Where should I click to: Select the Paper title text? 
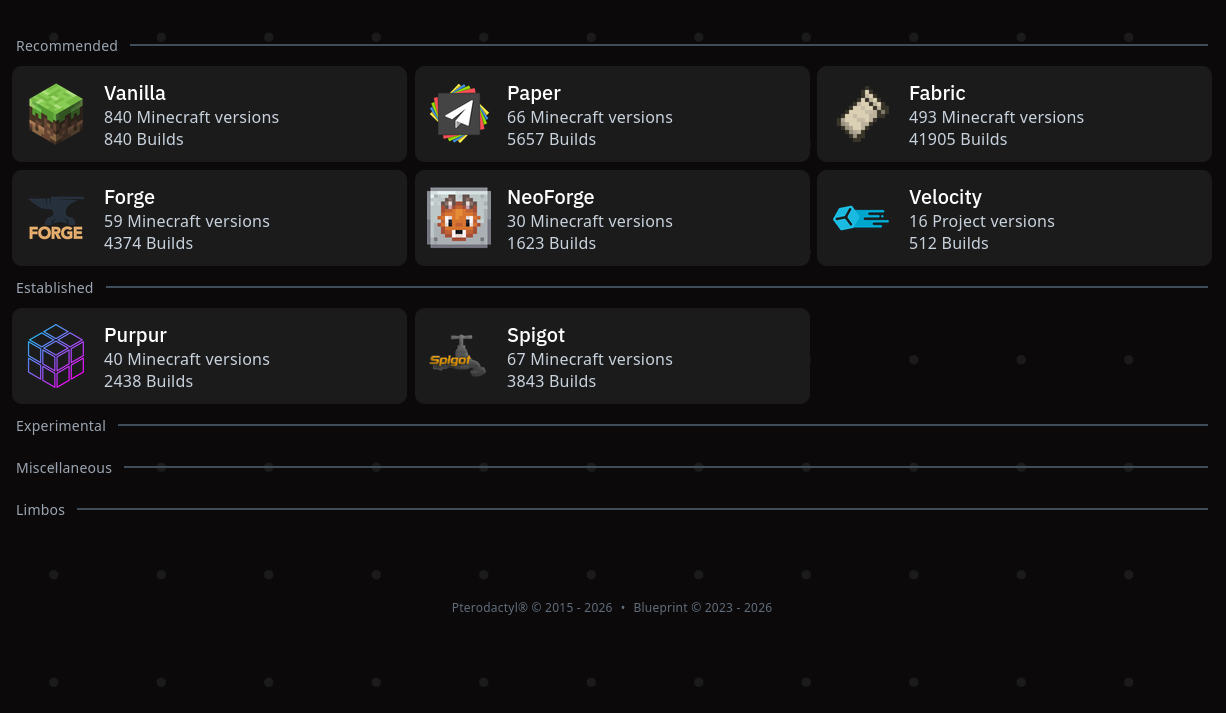[534, 93]
